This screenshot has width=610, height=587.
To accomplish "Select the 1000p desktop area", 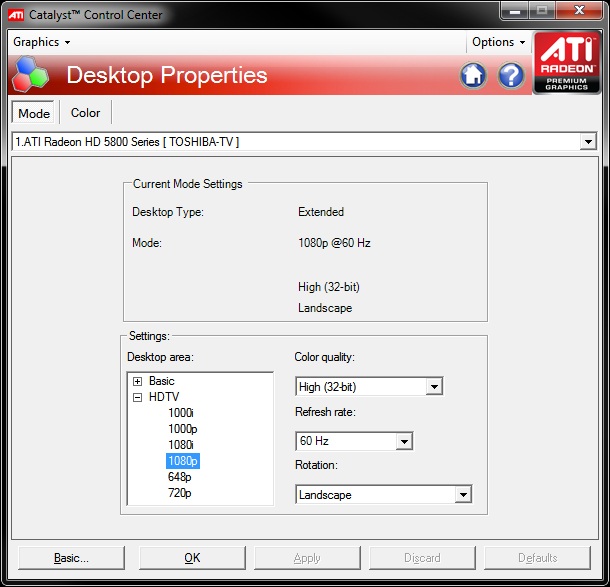I will click(182, 429).
